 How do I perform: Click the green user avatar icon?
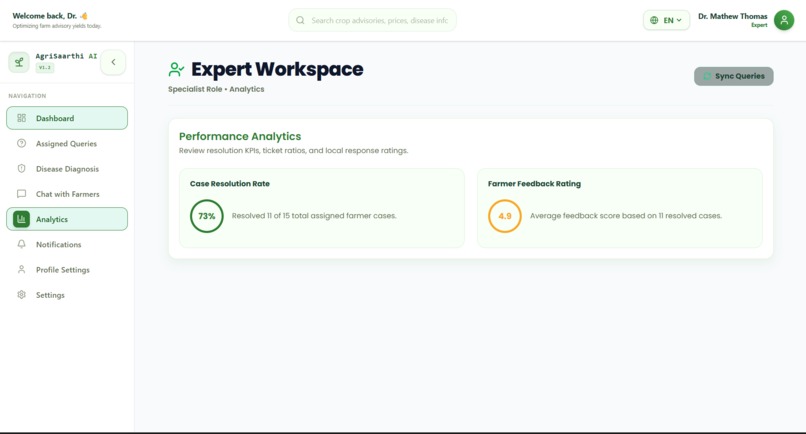tap(784, 20)
